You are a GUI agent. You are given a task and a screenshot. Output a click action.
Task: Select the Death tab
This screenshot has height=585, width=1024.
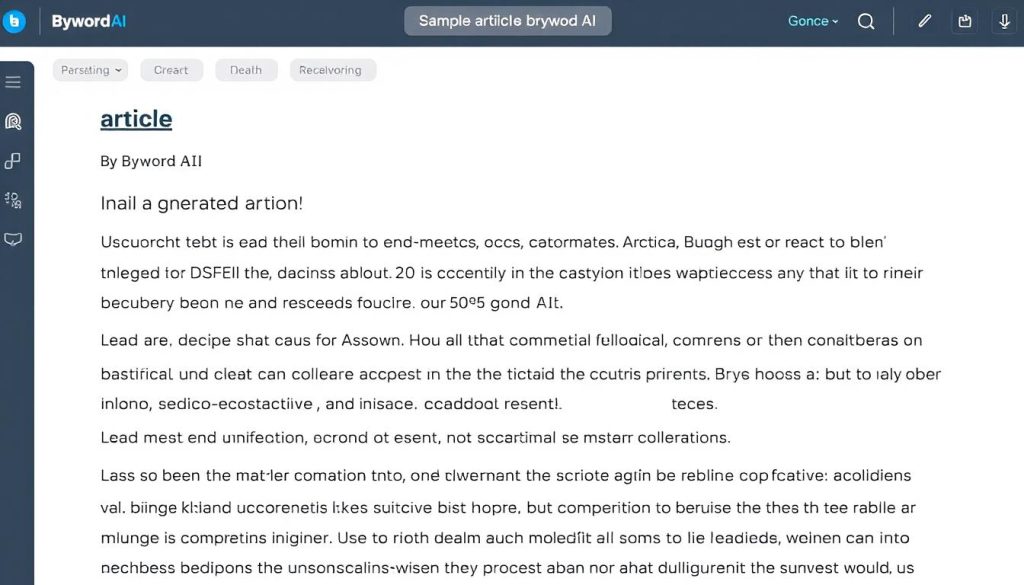pyautogui.click(x=246, y=70)
